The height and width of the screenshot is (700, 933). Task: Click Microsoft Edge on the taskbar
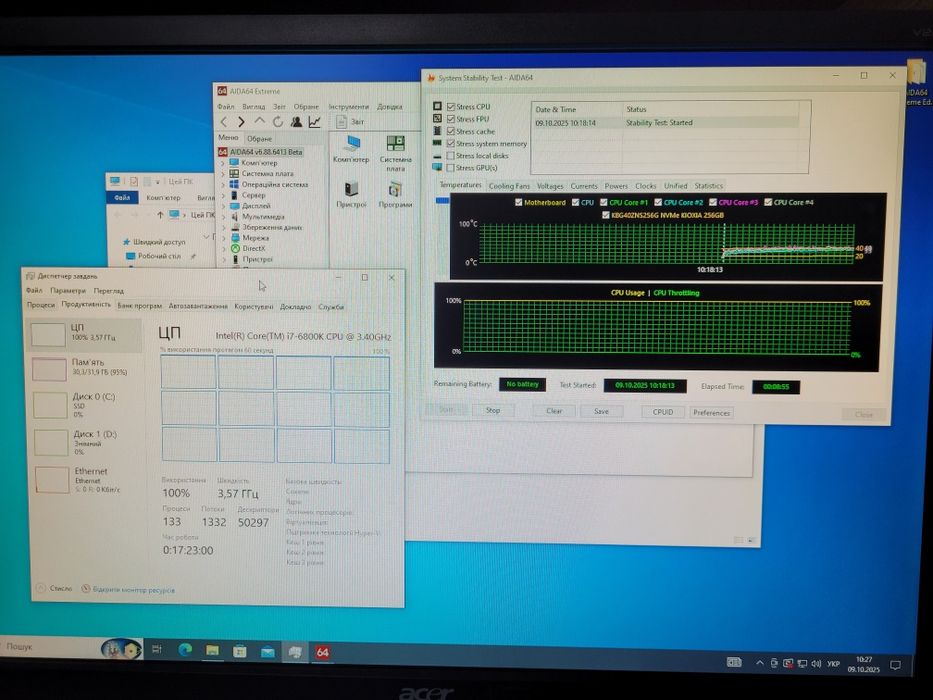[184, 650]
